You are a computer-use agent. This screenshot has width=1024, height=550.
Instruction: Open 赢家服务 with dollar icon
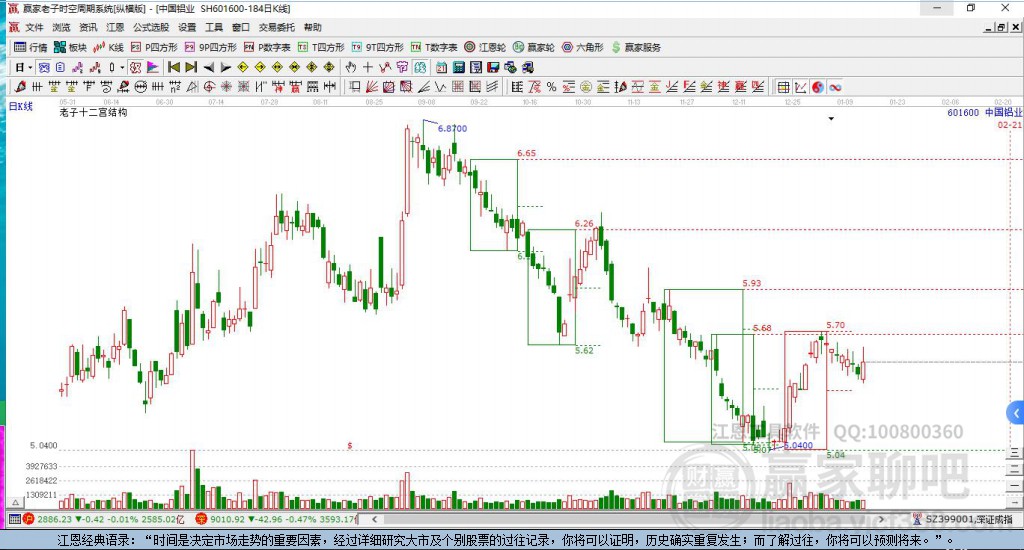635,47
